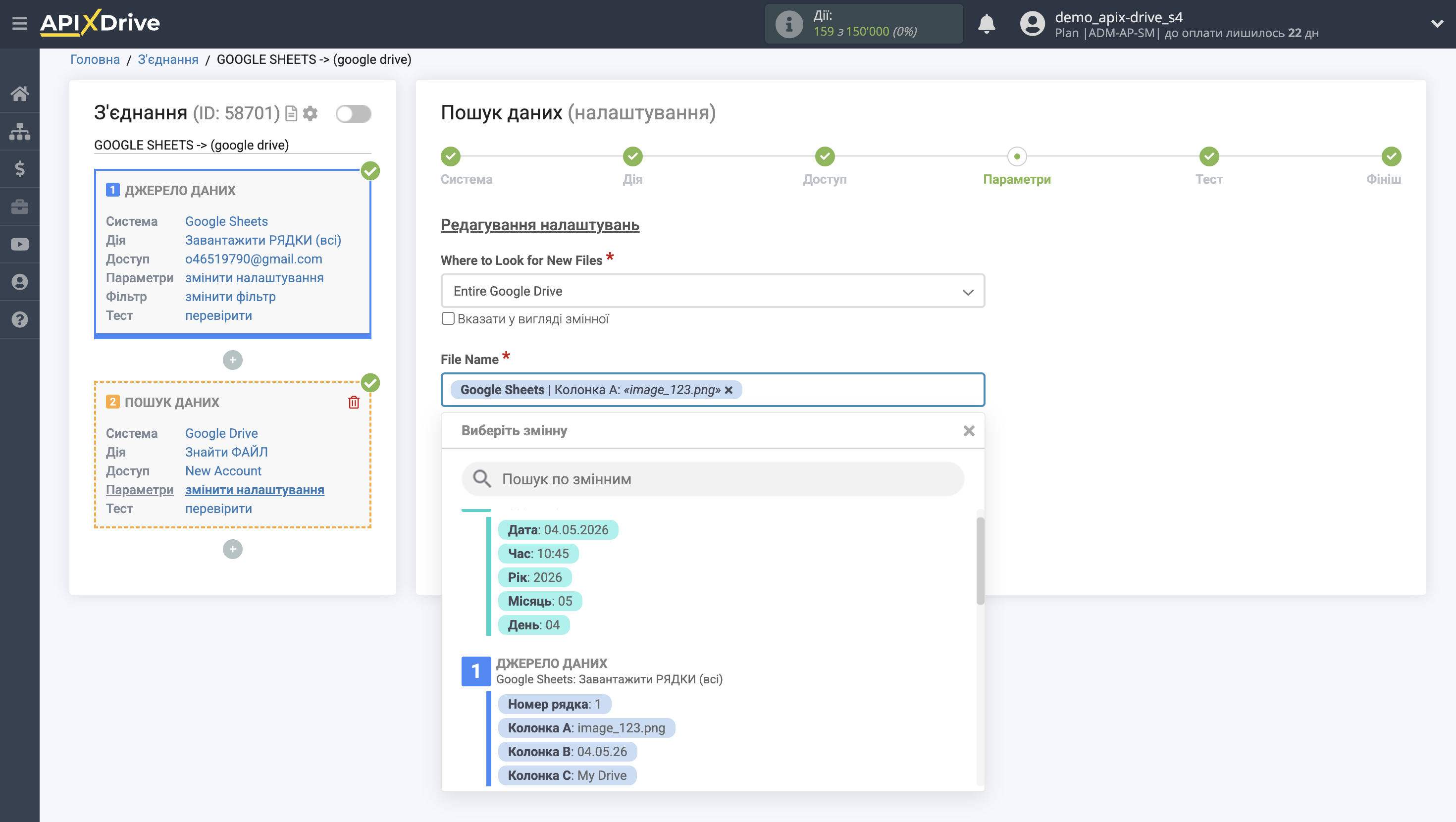Select the 'Колонка B: 04.05.26' variable
The image size is (1456, 822).
pos(568,752)
